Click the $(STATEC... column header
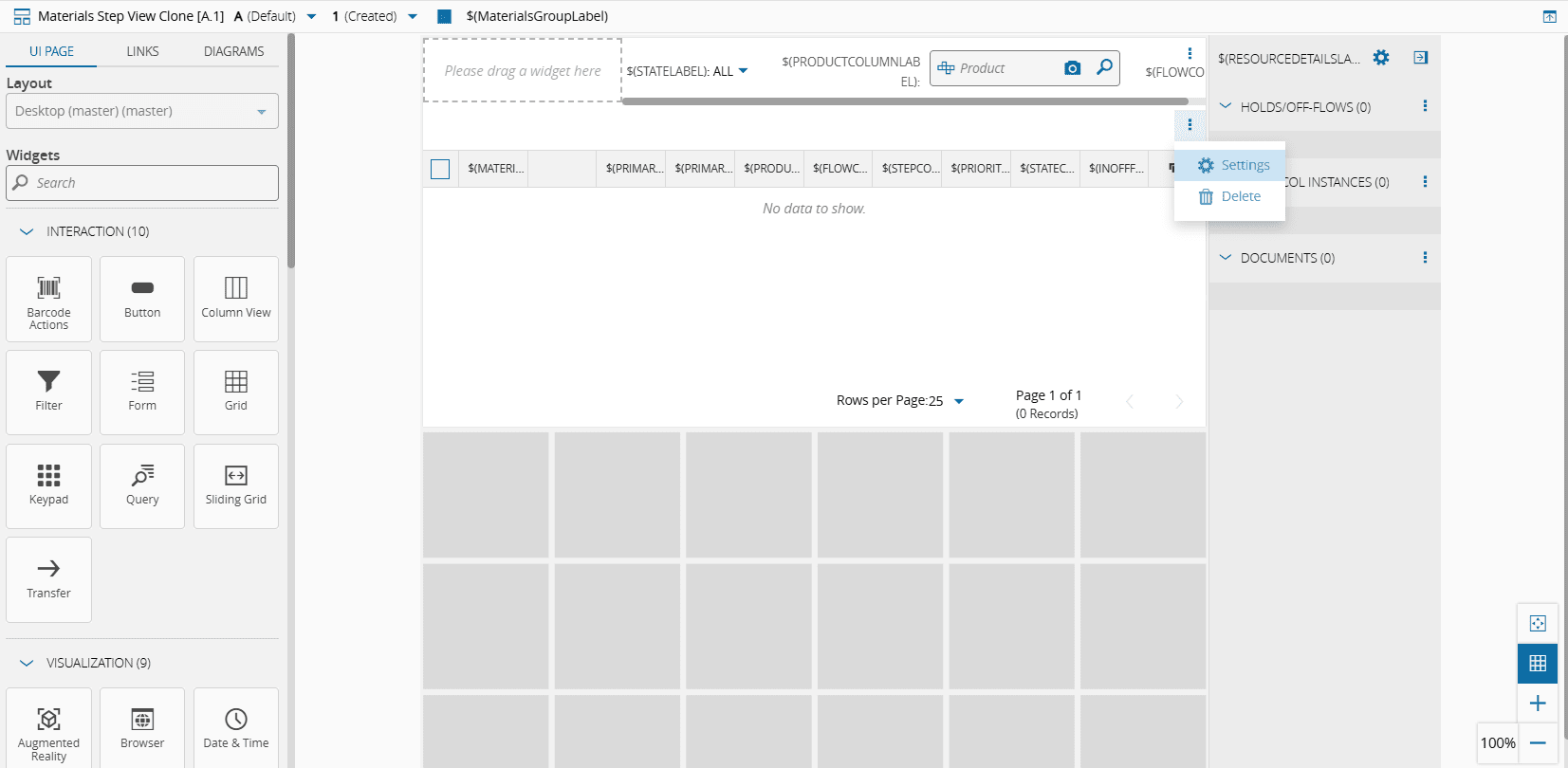1568x768 pixels. pyautogui.click(x=1045, y=169)
